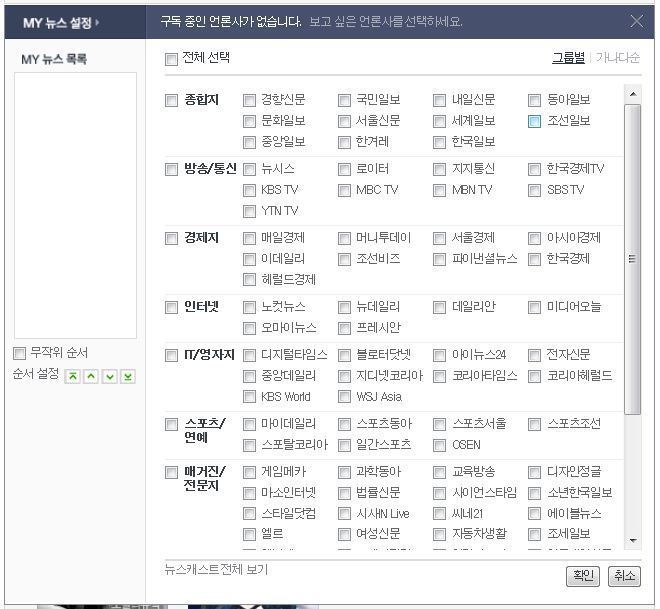Check the SBS TV checkbox

click(x=535, y=191)
